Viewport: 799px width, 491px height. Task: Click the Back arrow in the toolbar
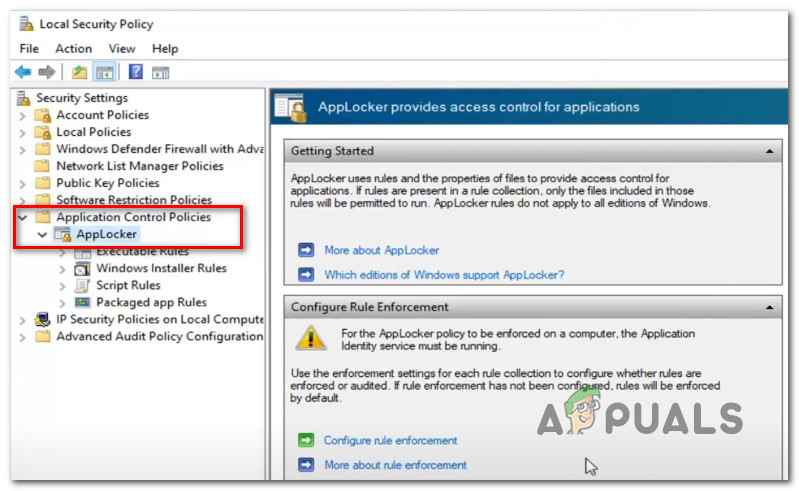(x=22, y=72)
